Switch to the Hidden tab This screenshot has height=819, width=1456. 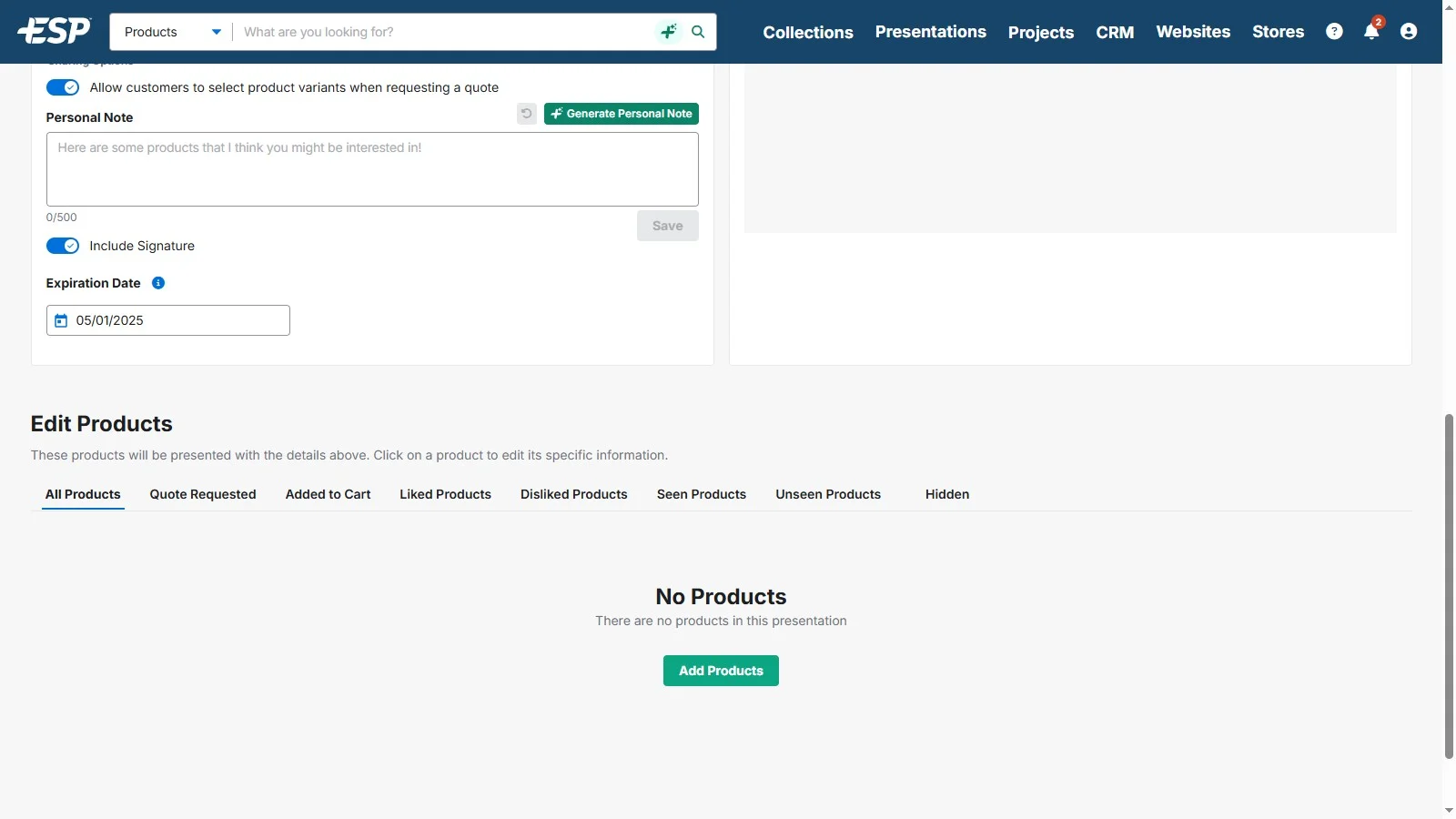point(947,494)
